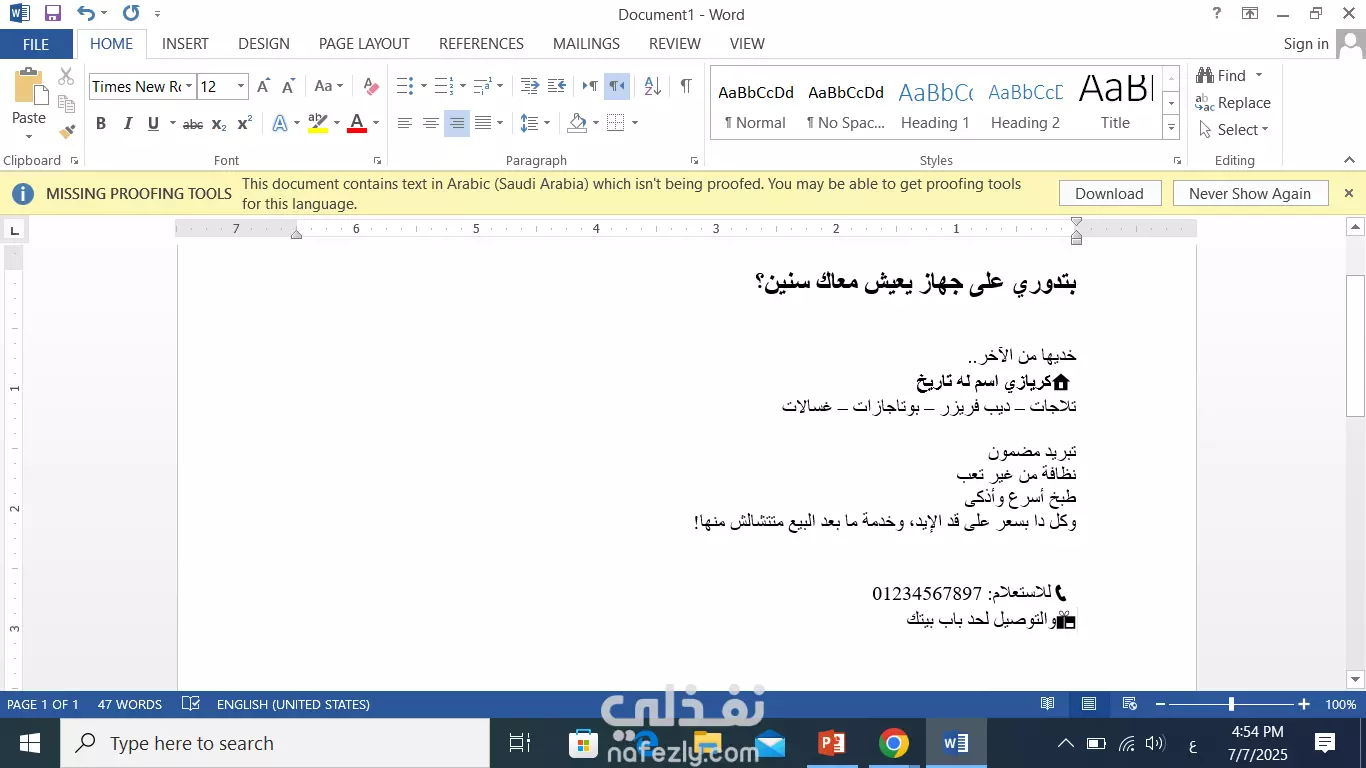Click the red font color button
This screenshot has width=1366, height=768.
click(357, 124)
